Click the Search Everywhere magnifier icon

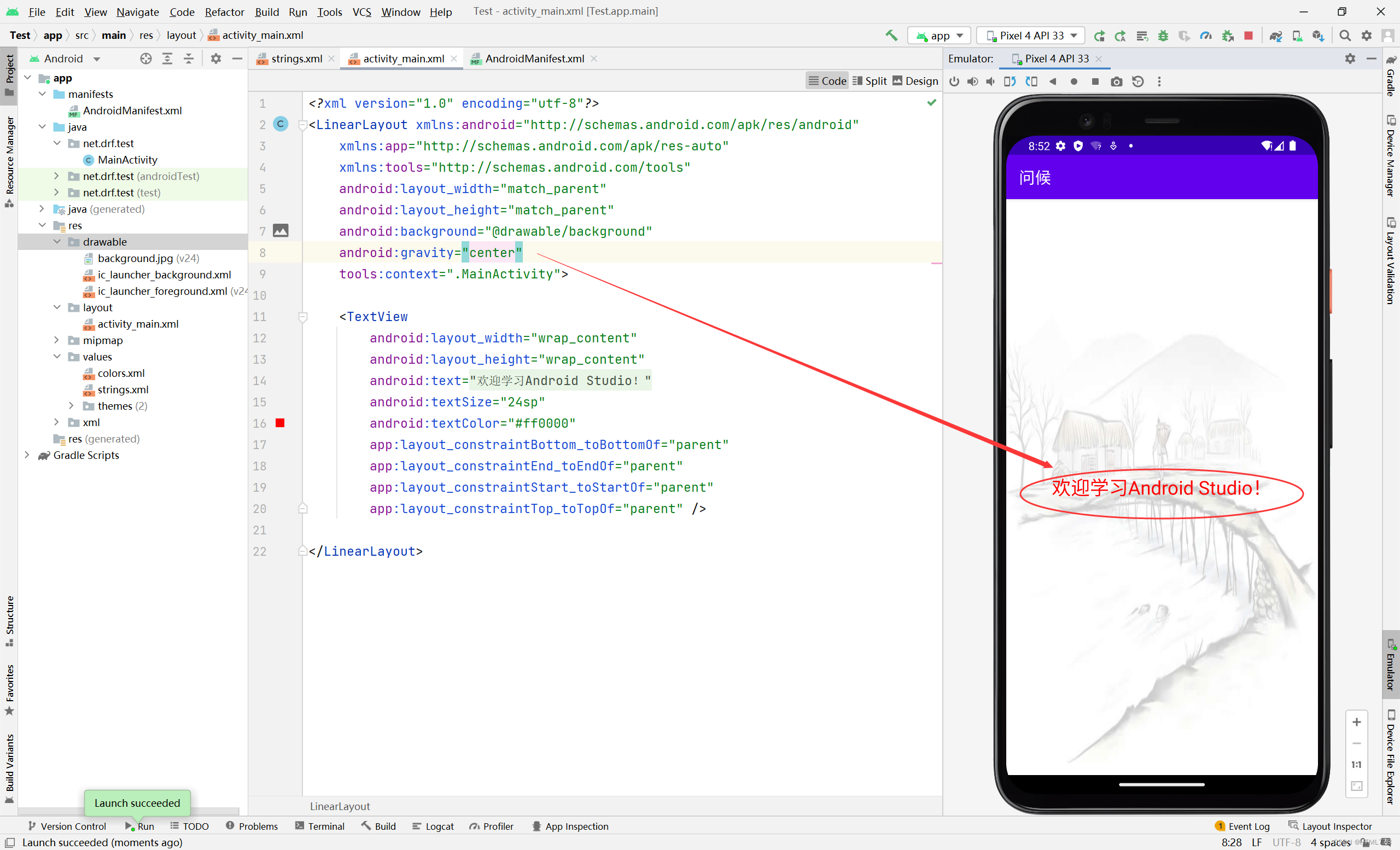1345,35
